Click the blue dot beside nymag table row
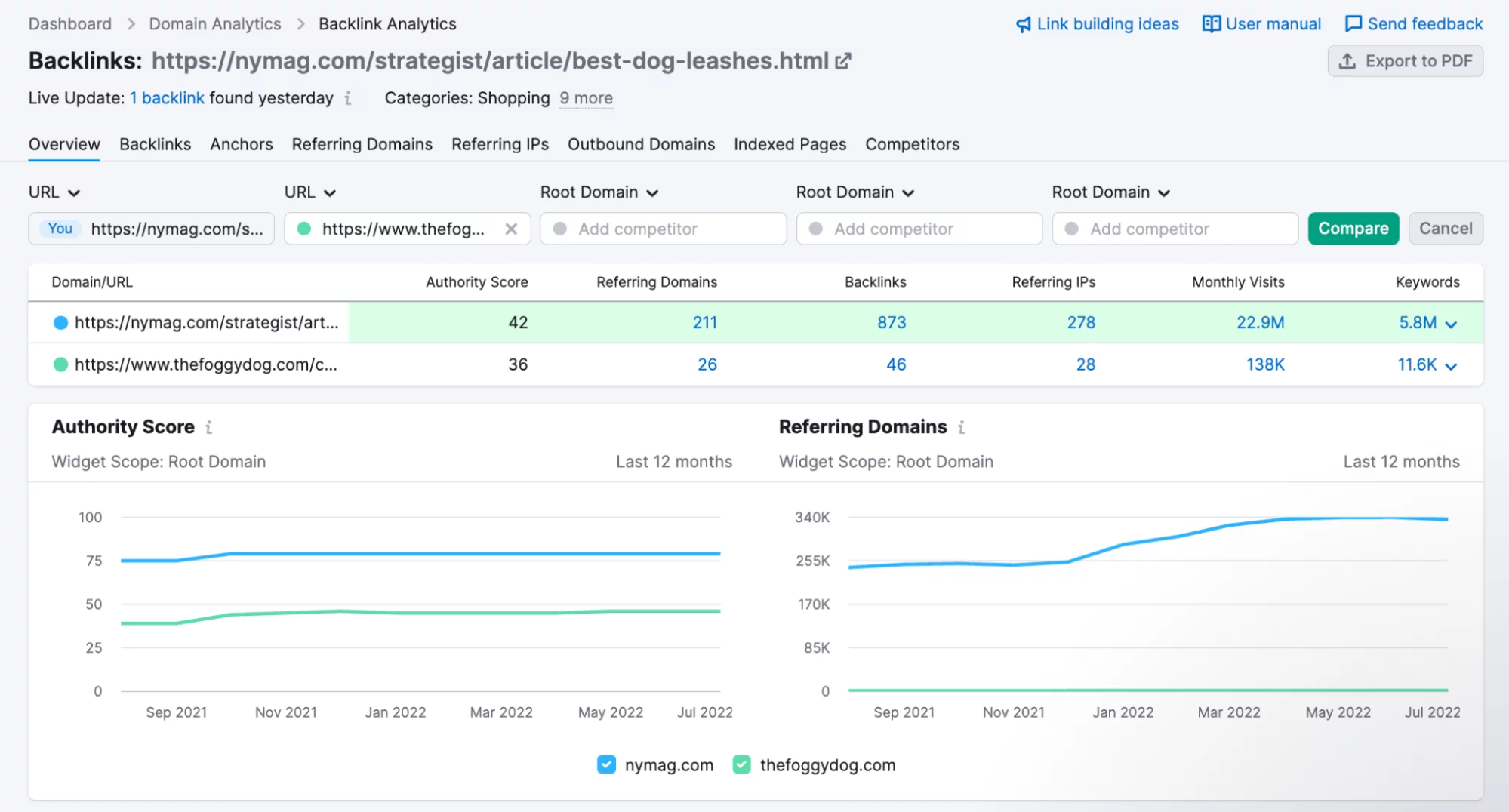Screen dimensions: 1509x812 pos(61,323)
